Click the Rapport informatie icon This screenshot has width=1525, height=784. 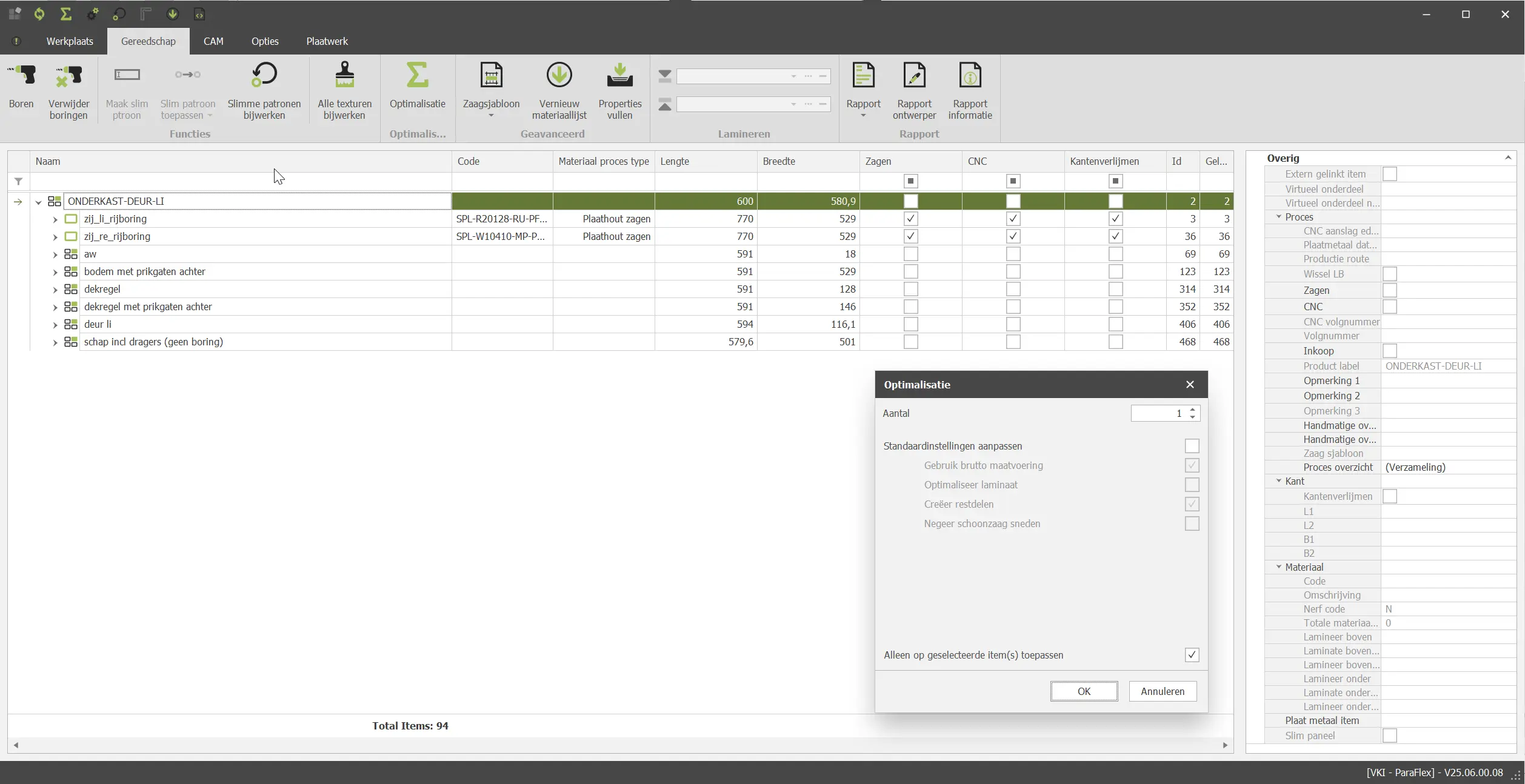970,76
